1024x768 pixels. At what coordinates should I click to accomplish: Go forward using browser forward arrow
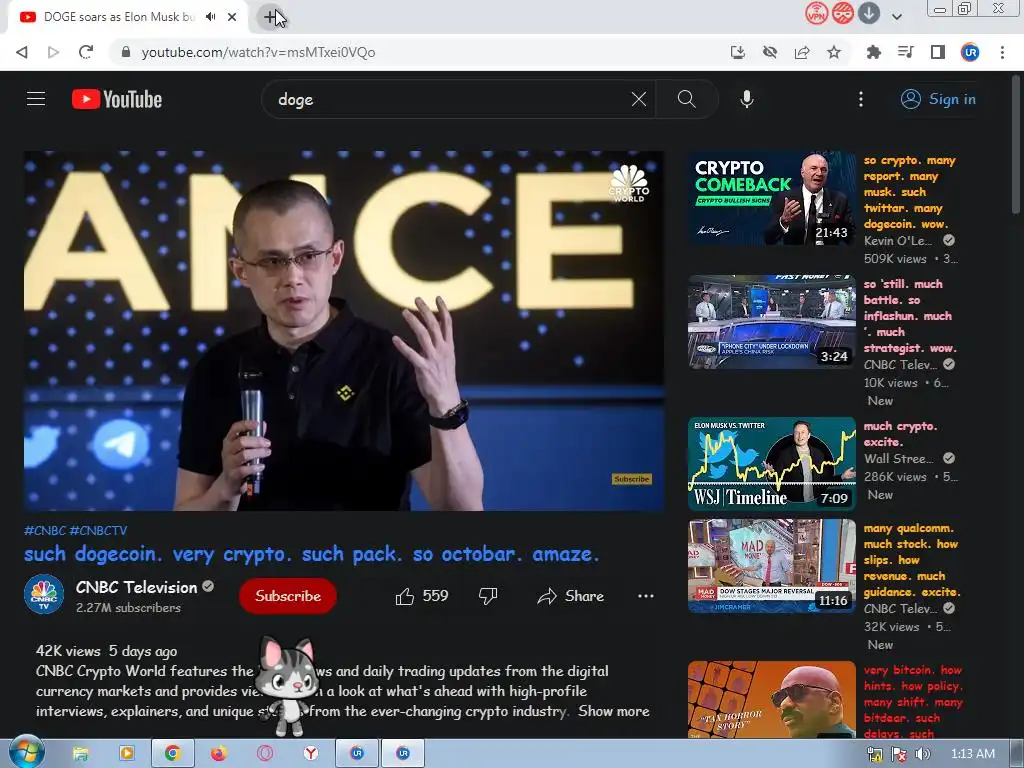point(54,52)
